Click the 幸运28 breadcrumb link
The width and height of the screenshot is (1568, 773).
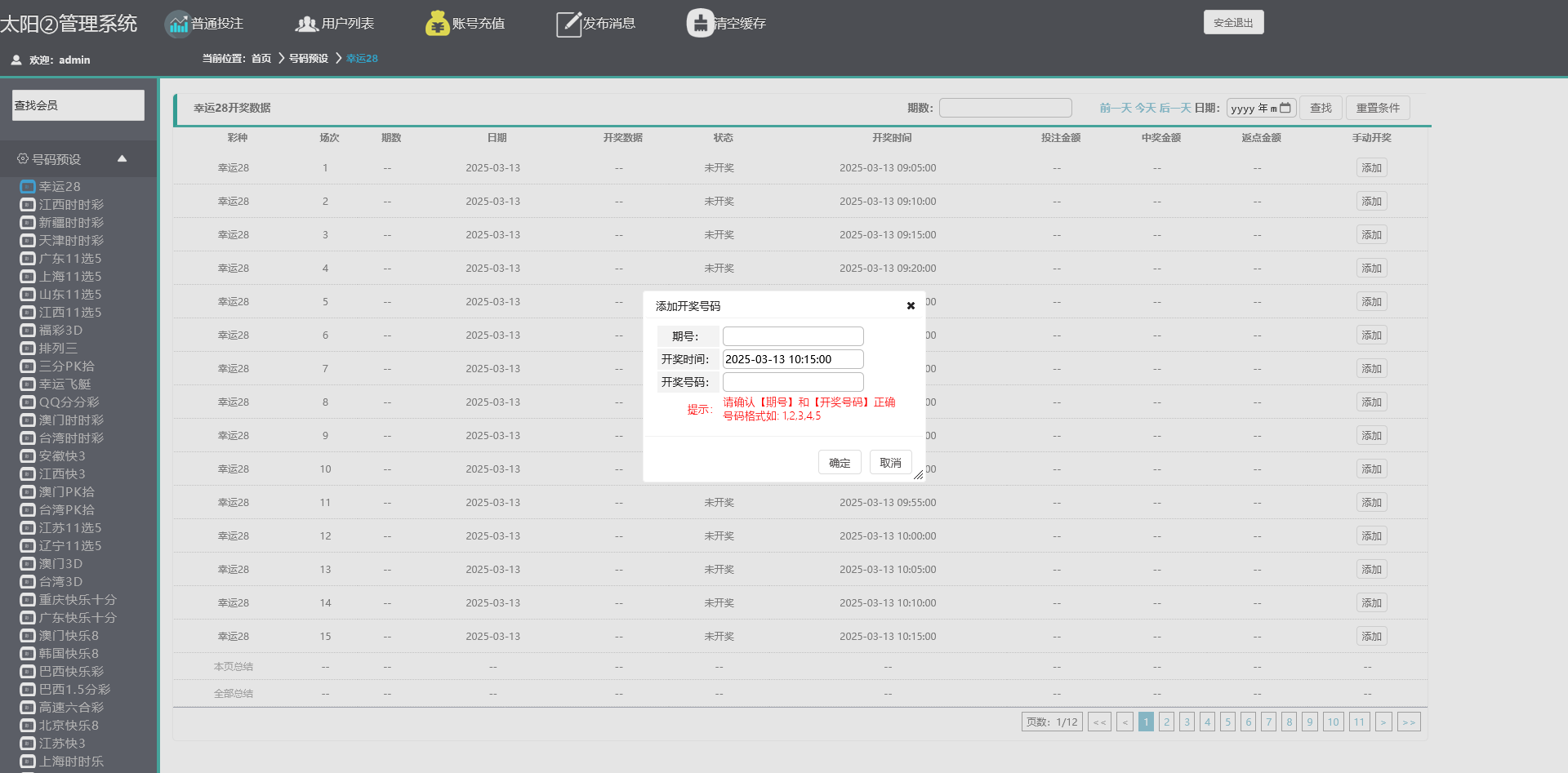(x=362, y=58)
